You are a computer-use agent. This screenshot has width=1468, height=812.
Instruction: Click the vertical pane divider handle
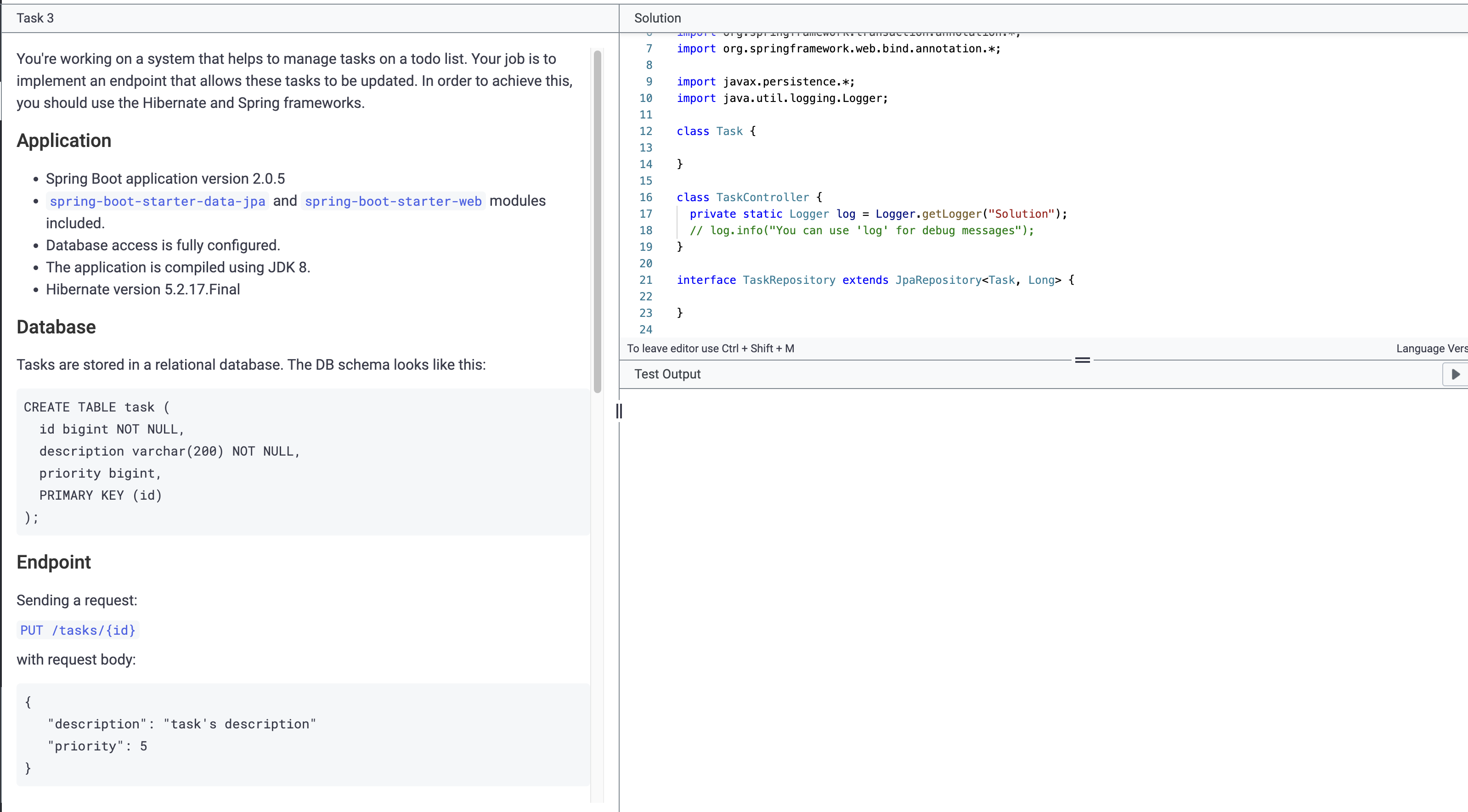click(x=619, y=411)
